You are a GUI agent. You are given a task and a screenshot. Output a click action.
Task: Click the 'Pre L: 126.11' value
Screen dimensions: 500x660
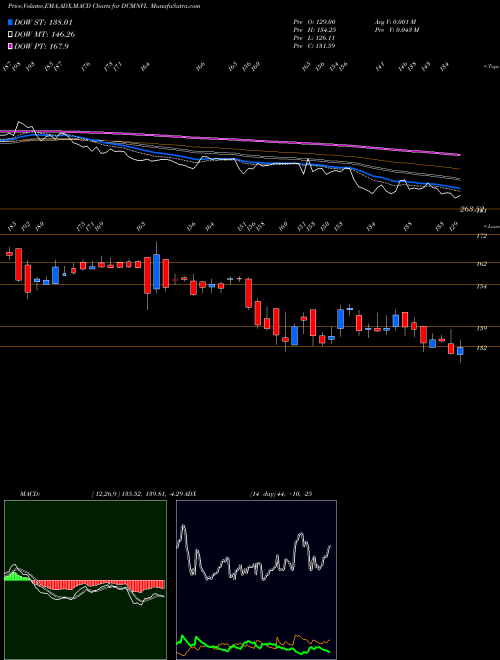click(314, 38)
